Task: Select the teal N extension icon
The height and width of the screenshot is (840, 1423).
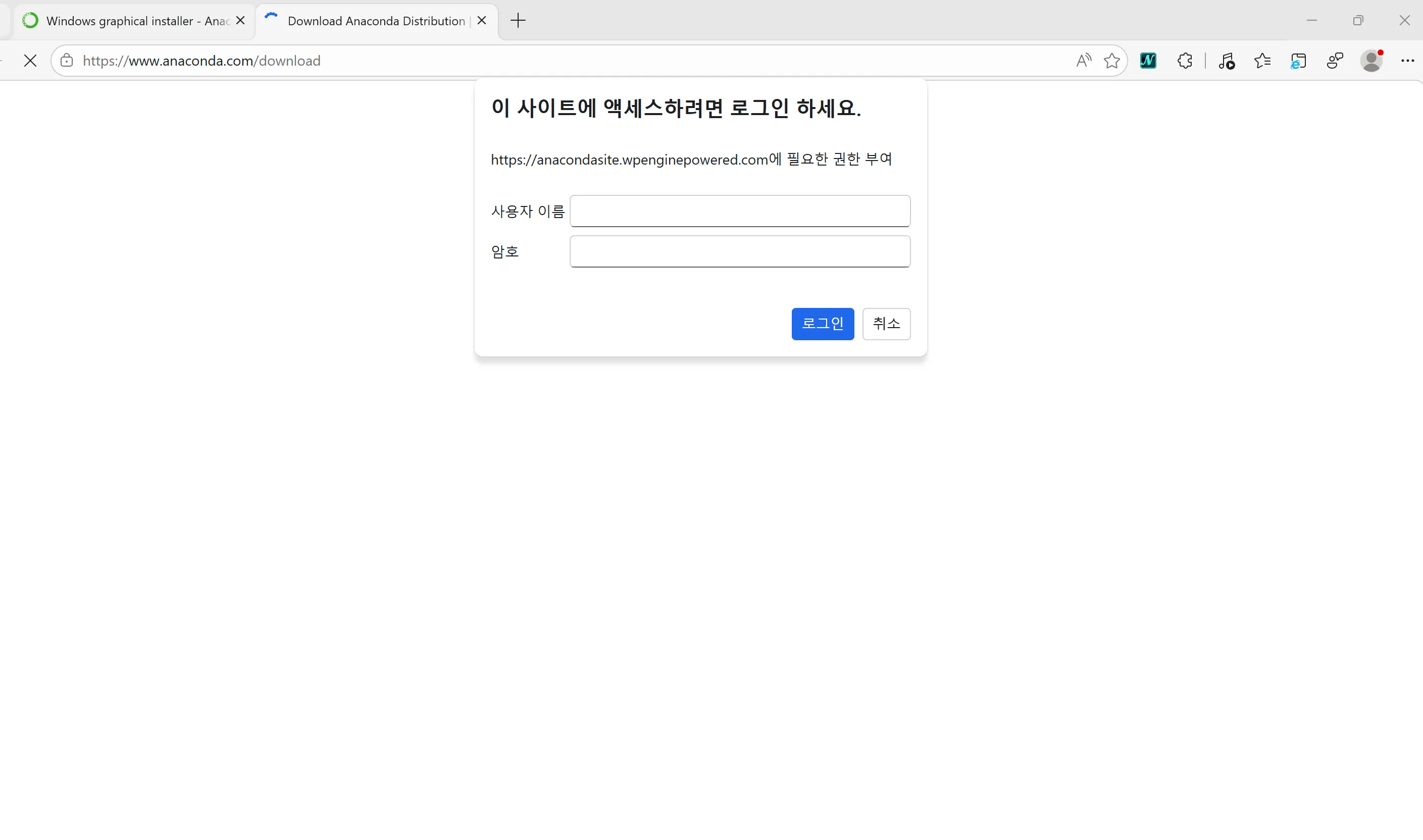Action: [x=1148, y=61]
